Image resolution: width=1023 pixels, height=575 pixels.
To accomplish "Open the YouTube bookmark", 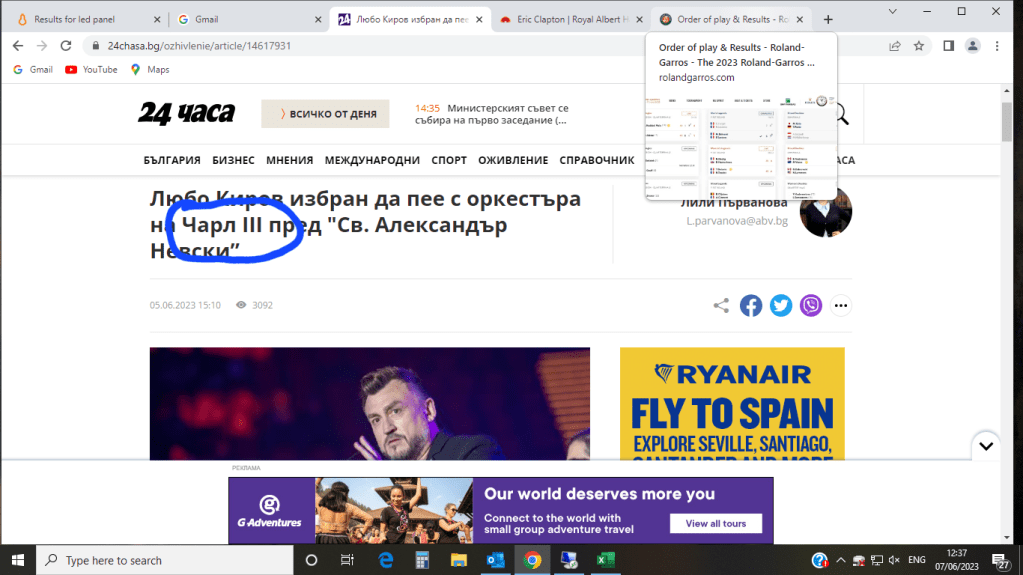I will coord(91,70).
